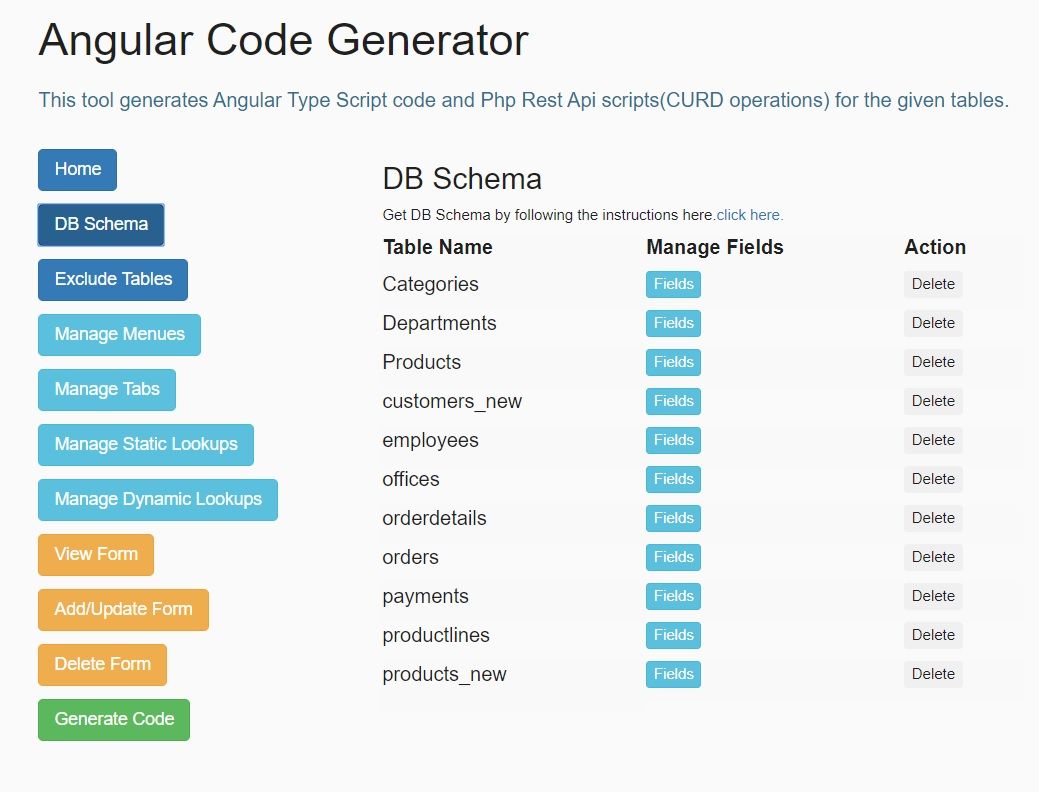Image resolution: width=1039 pixels, height=792 pixels.
Task: Open Manage Tabs page
Action: pyautogui.click(x=107, y=390)
